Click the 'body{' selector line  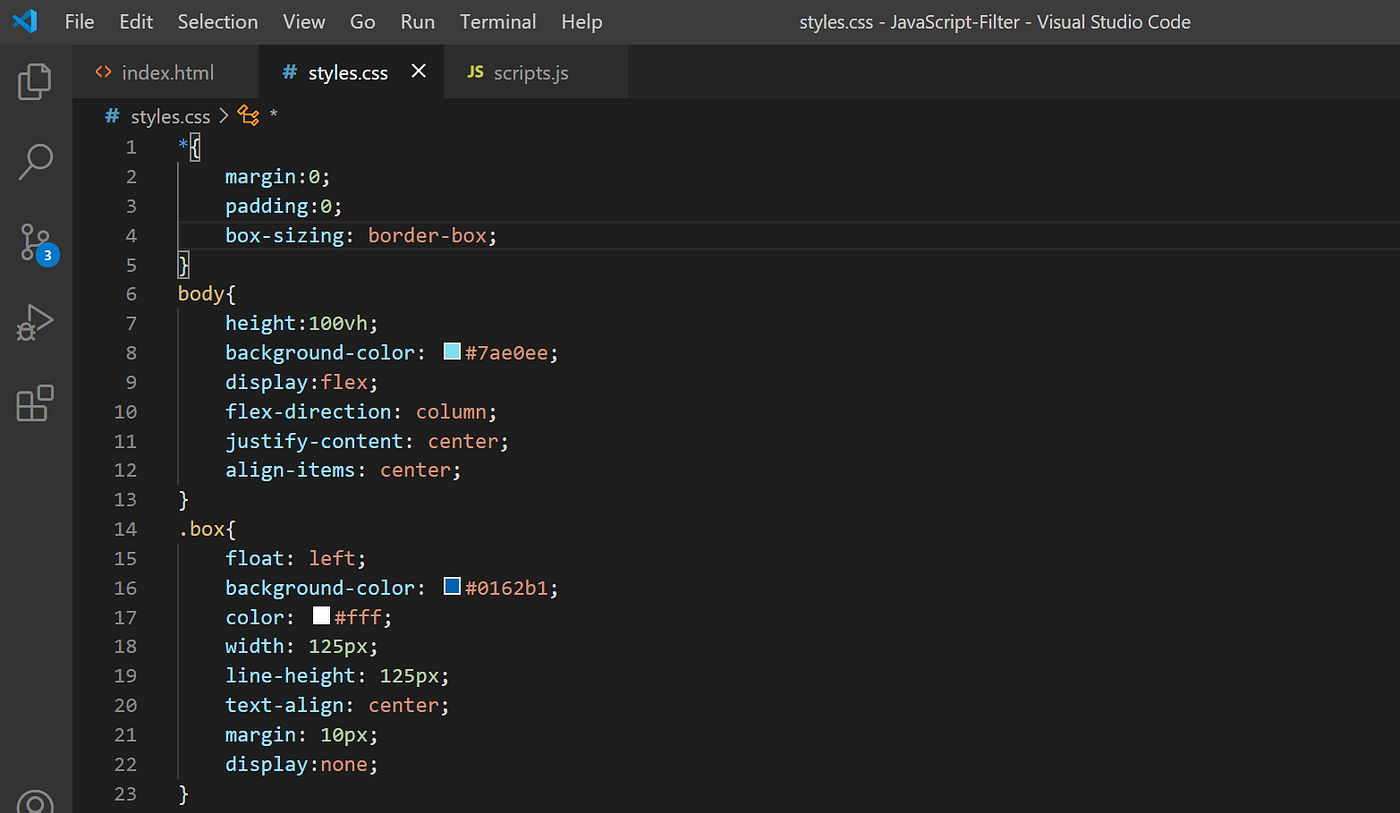pos(207,294)
